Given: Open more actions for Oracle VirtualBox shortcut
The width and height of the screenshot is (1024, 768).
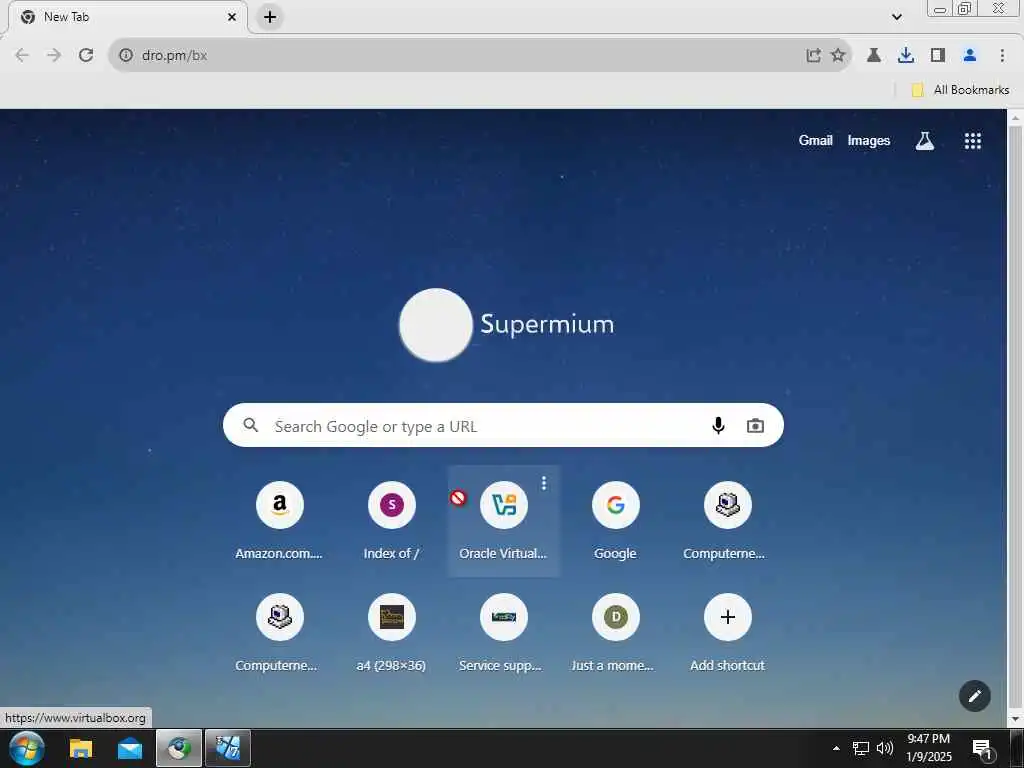Looking at the screenshot, I should pyautogui.click(x=543, y=483).
